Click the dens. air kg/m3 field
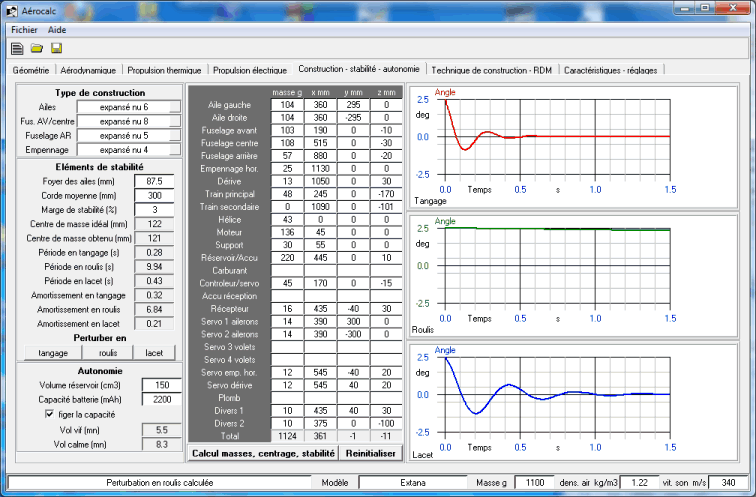756x497 pixels. (639, 483)
